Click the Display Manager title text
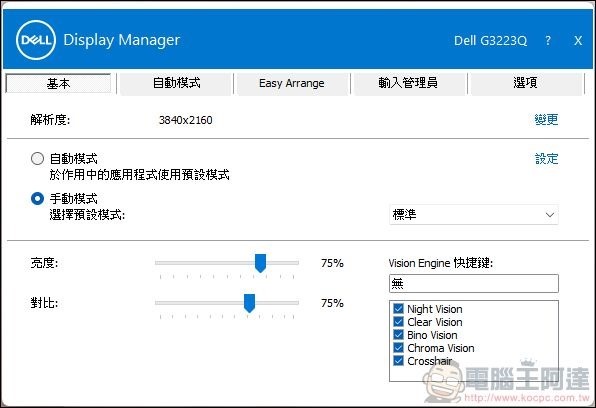The width and height of the screenshot is (596, 408). 122,40
